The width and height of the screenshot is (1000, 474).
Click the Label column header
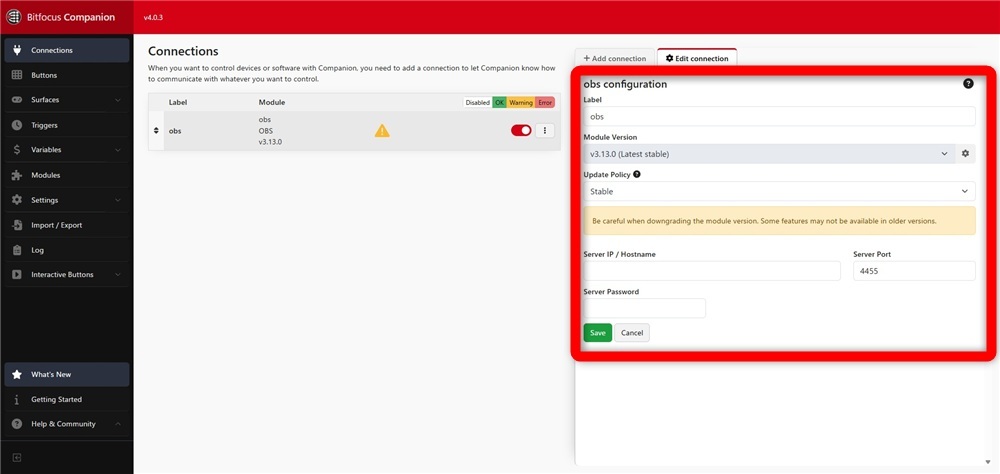[x=178, y=102]
